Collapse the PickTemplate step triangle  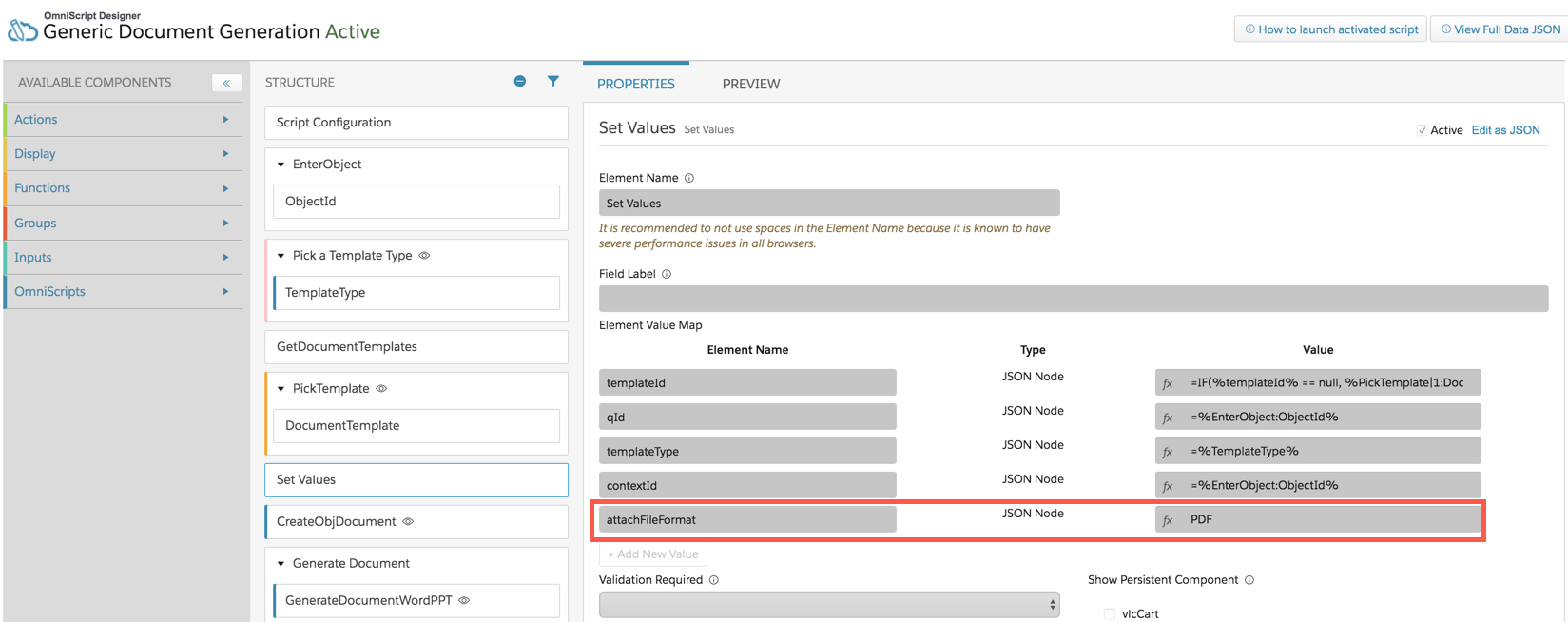(x=281, y=389)
